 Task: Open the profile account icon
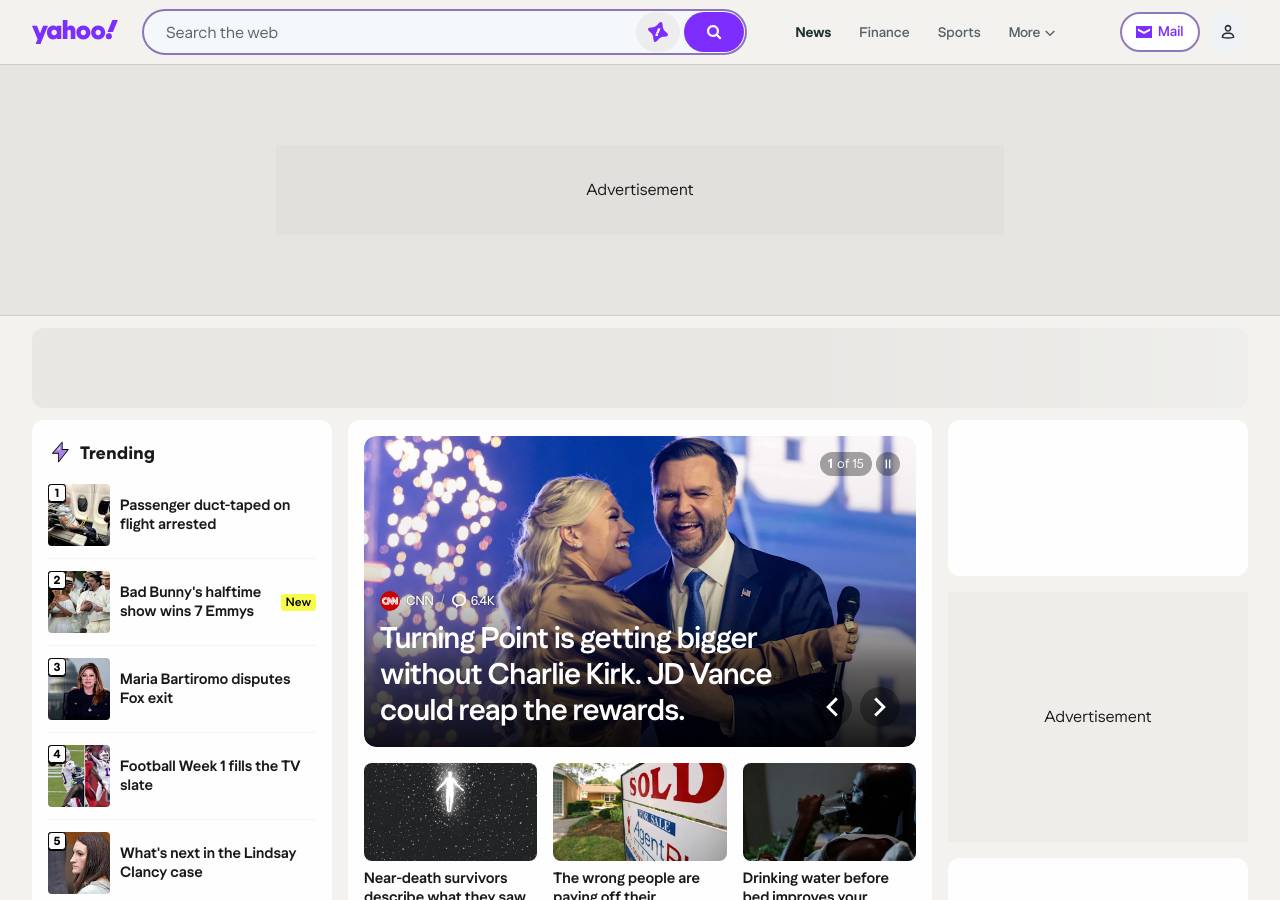(1228, 32)
